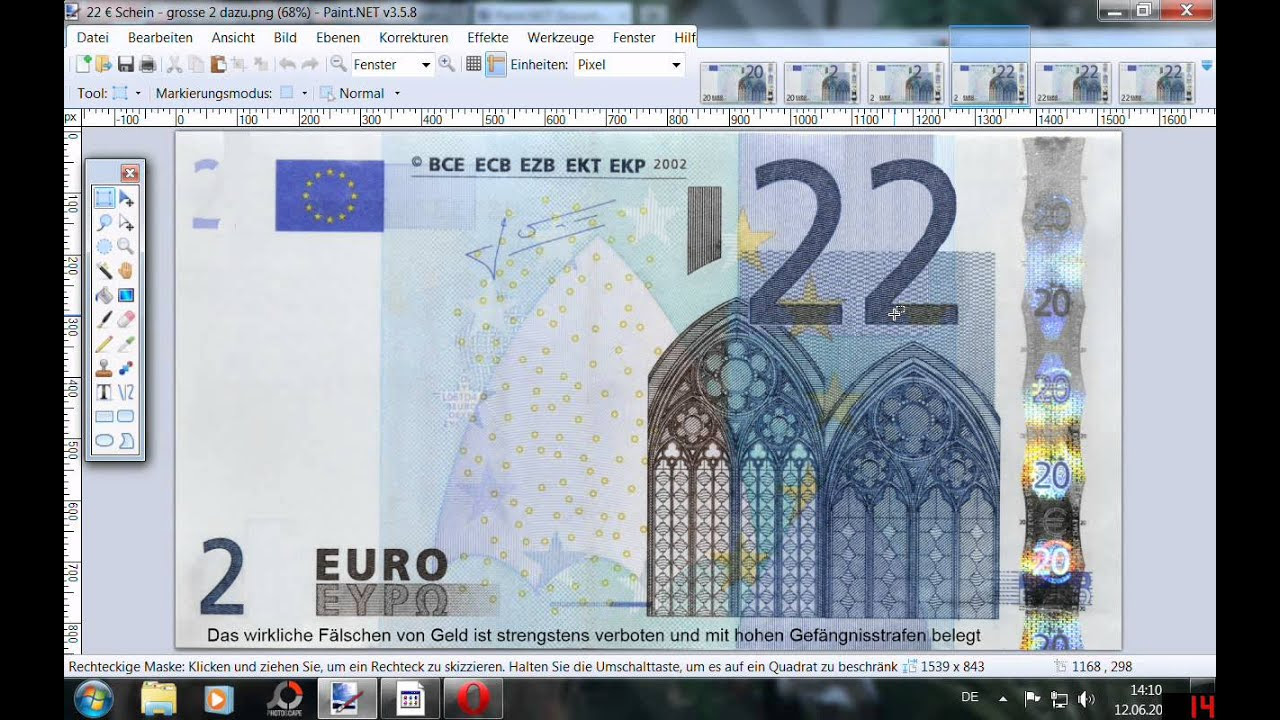Select the Eraser tool
The height and width of the screenshot is (720, 1280).
(126, 319)
